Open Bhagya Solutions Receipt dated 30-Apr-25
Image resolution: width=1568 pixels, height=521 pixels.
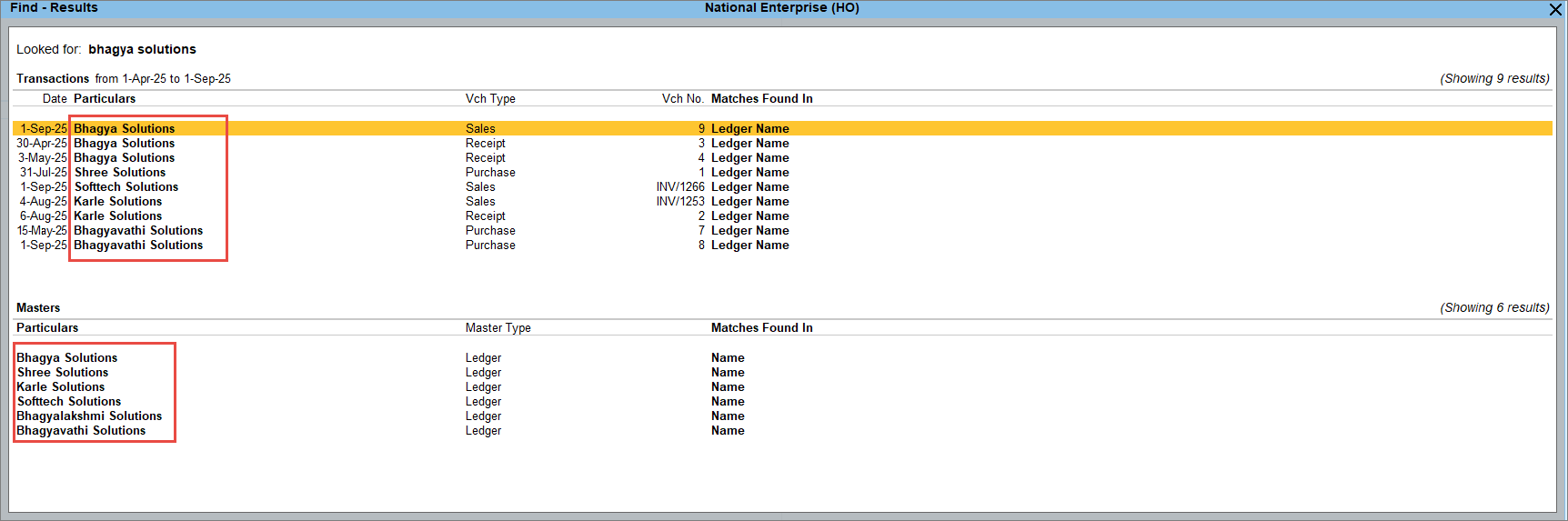tap(124, 144)
